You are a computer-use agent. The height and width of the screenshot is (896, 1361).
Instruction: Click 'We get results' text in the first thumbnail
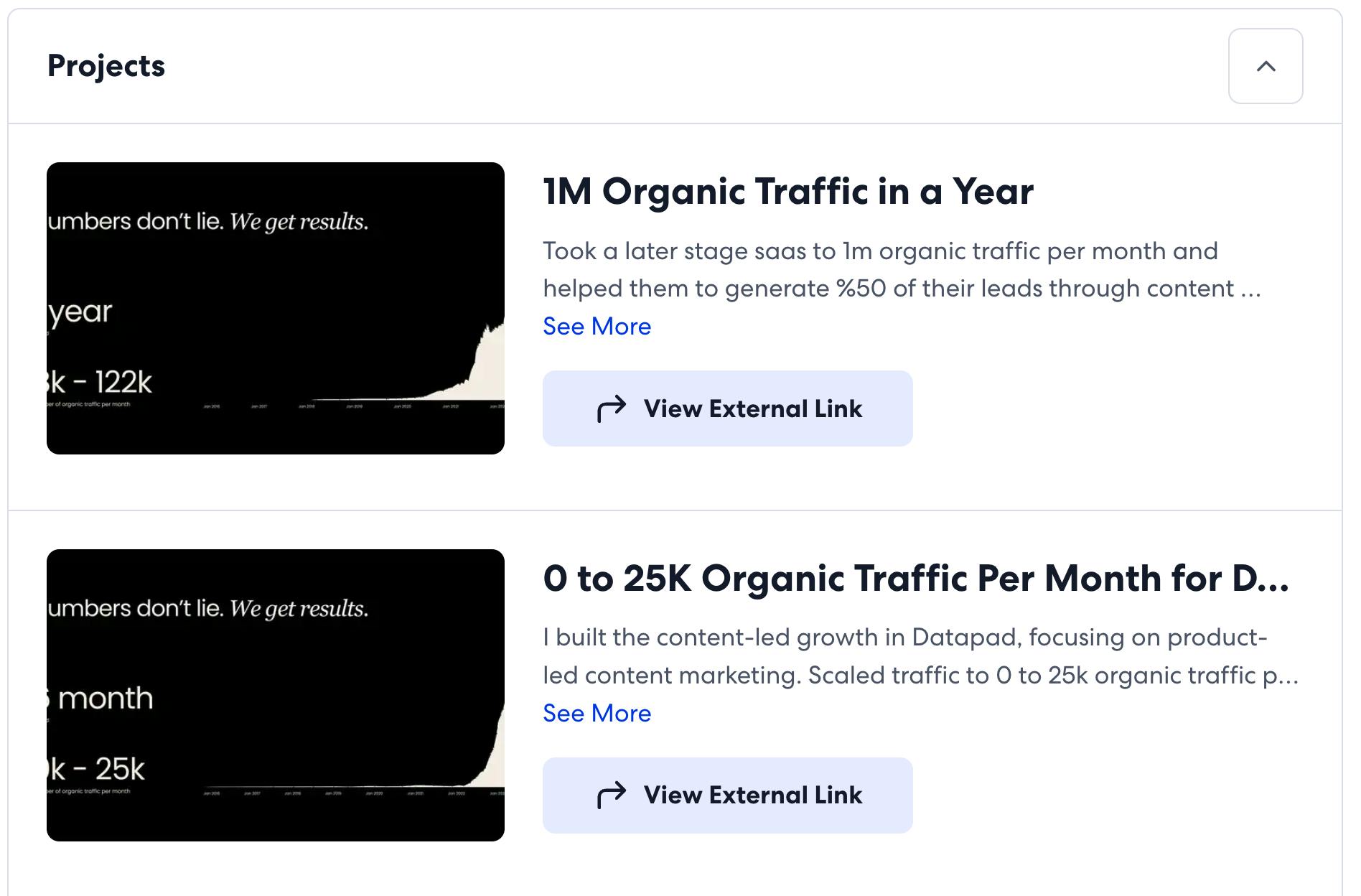coord(299,222)
